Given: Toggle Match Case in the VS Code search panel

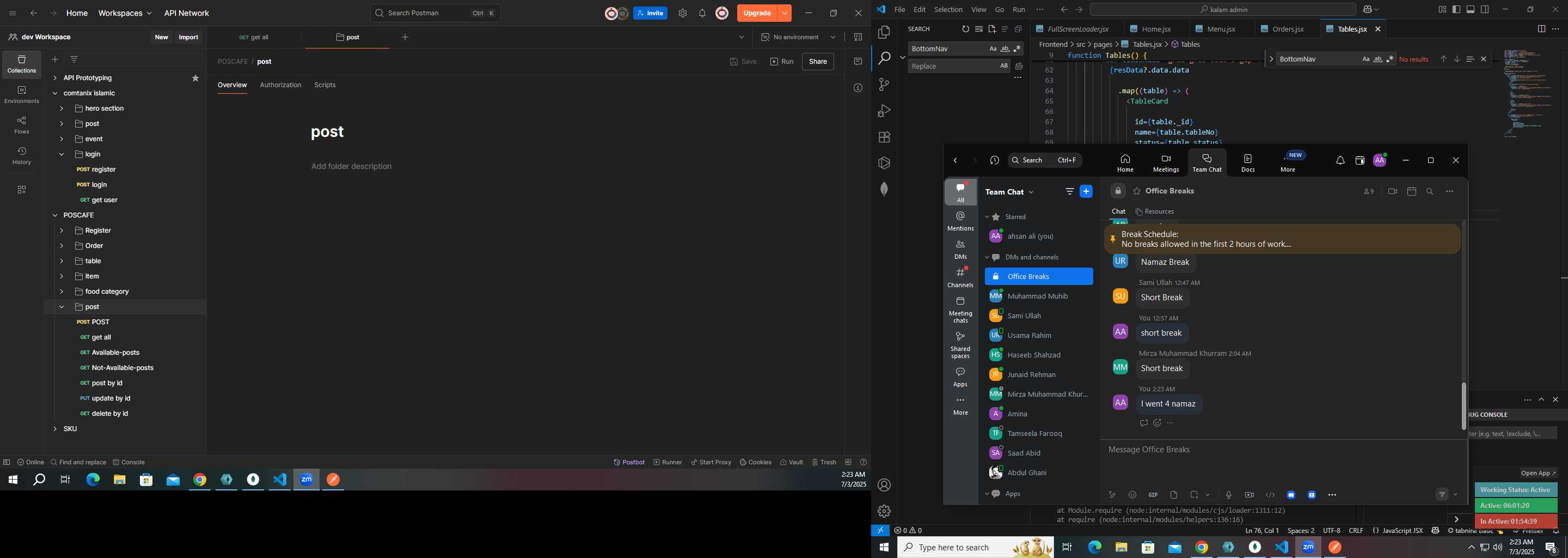Looking at the screenshot, I should point(993,48).
